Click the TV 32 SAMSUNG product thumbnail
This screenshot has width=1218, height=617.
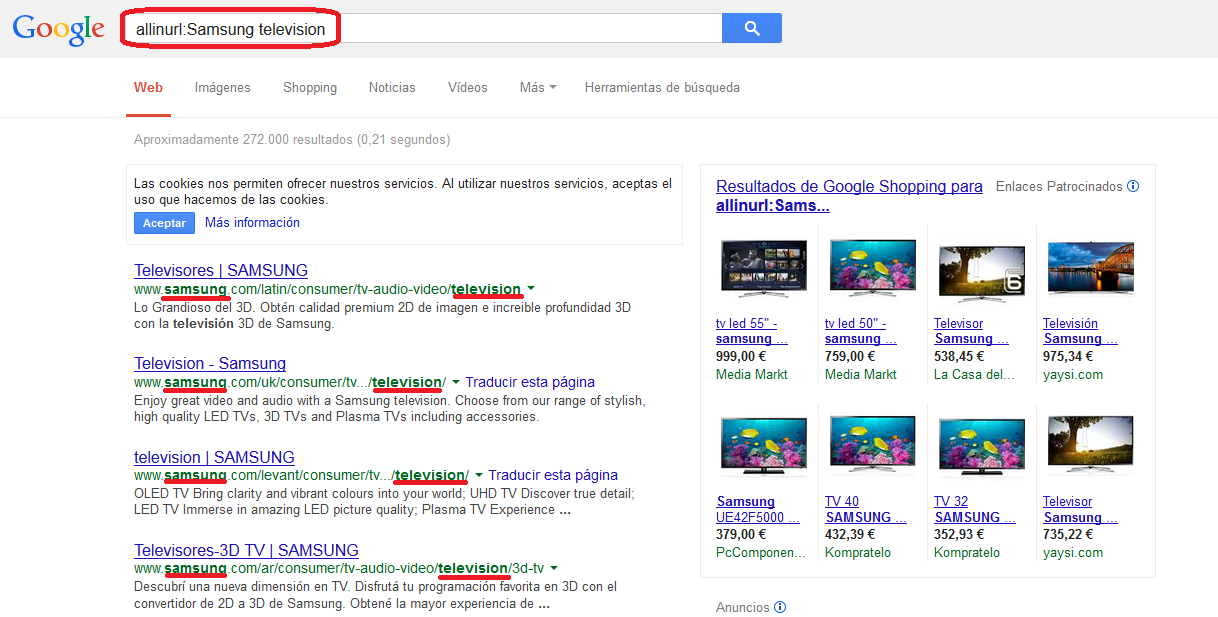(982, 447)
